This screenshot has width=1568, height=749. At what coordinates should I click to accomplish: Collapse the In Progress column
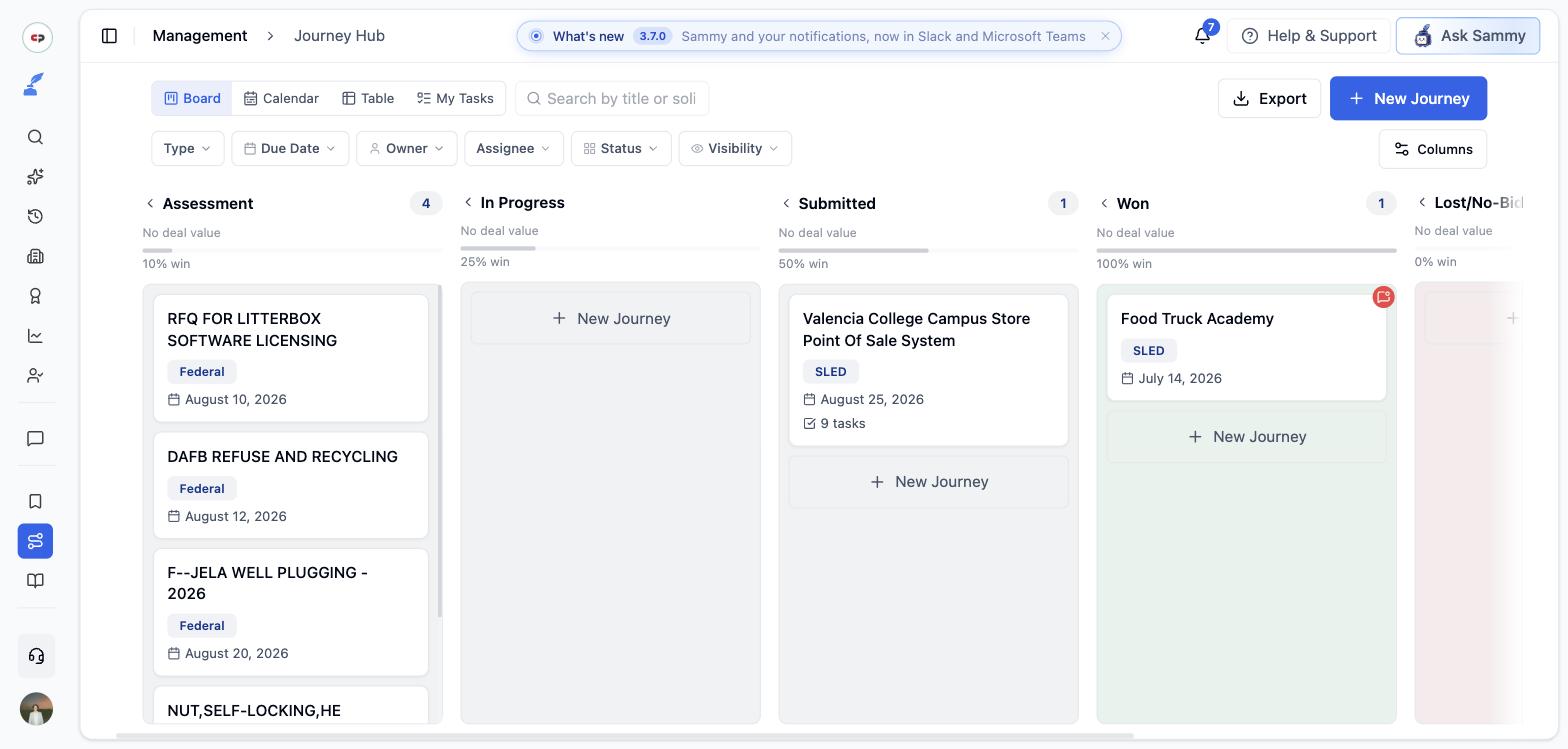coord(468,202)
